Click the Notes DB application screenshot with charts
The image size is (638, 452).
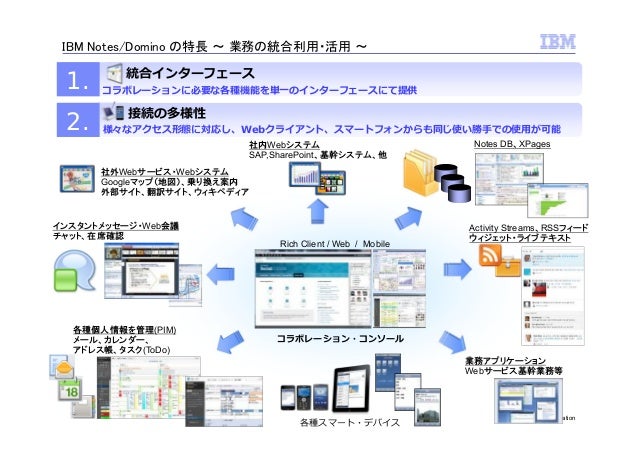point(509,179)
